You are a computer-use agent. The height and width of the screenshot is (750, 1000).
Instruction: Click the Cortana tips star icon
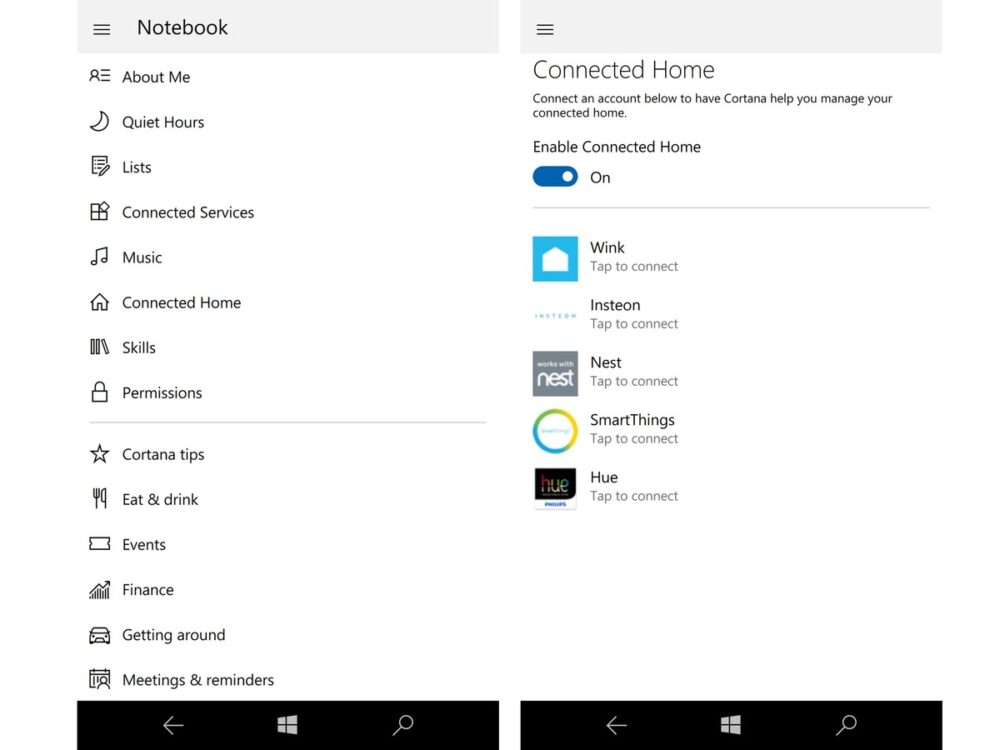[100, 454]
